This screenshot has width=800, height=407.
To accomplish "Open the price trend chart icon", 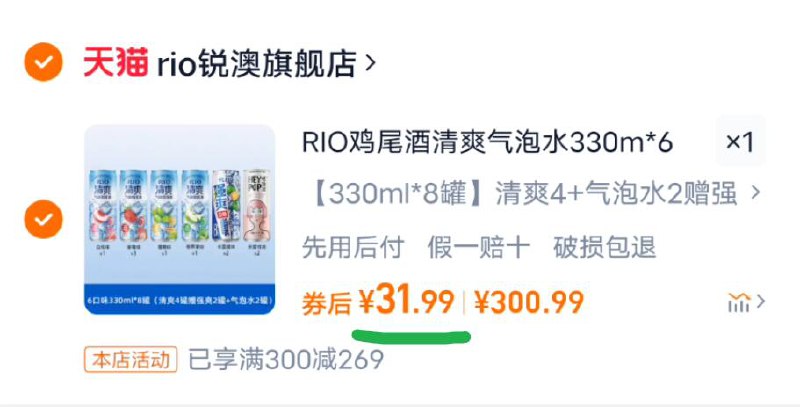I will click(x=739, y=302).
